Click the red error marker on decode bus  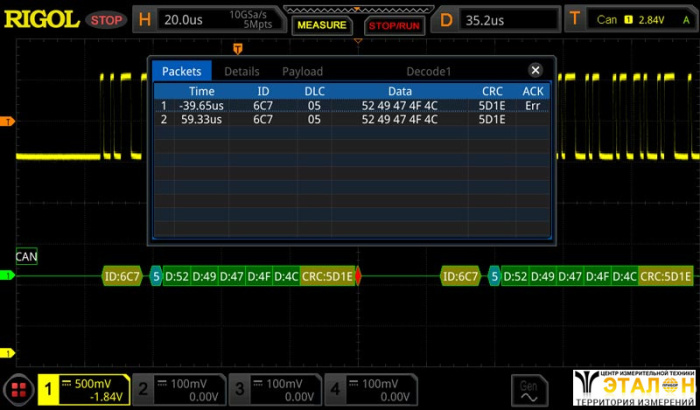[x=358, y=276]
